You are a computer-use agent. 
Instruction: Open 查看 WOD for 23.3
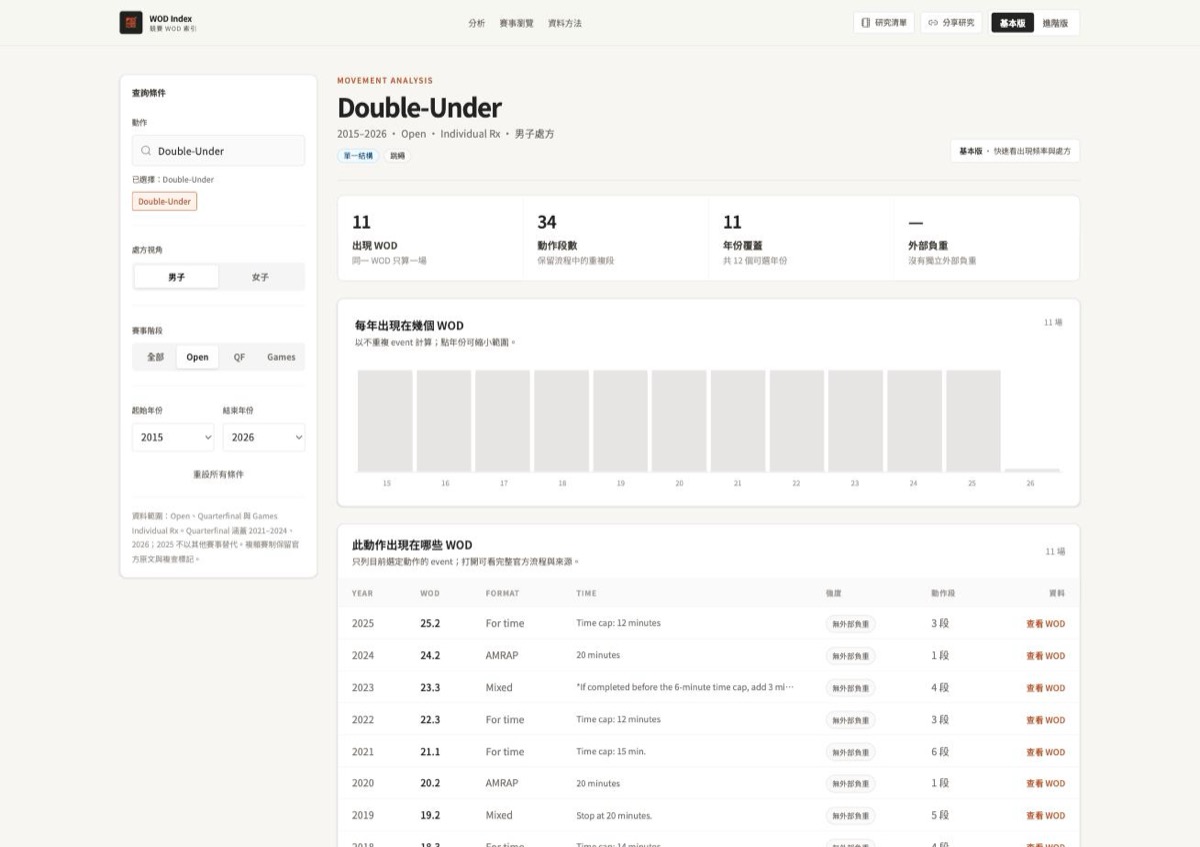click(x=1045, y=688)
